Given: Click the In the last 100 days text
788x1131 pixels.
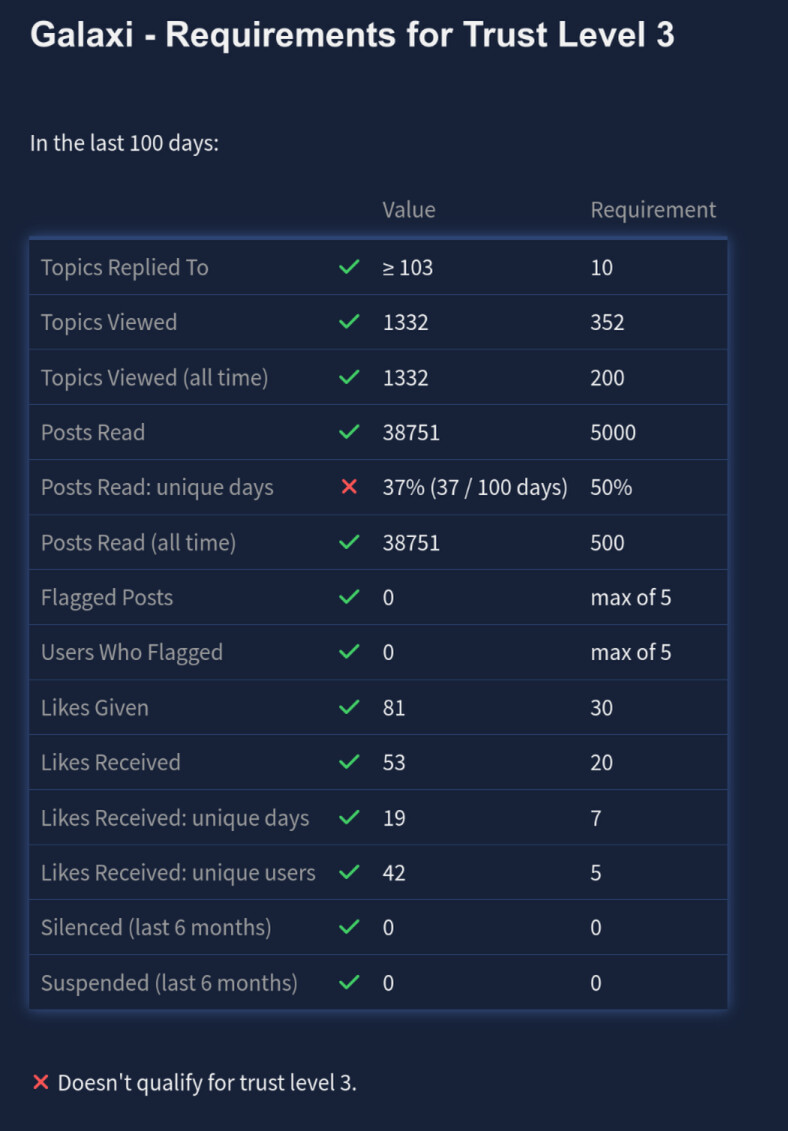Looking at the screenshot, I should 124,143.
